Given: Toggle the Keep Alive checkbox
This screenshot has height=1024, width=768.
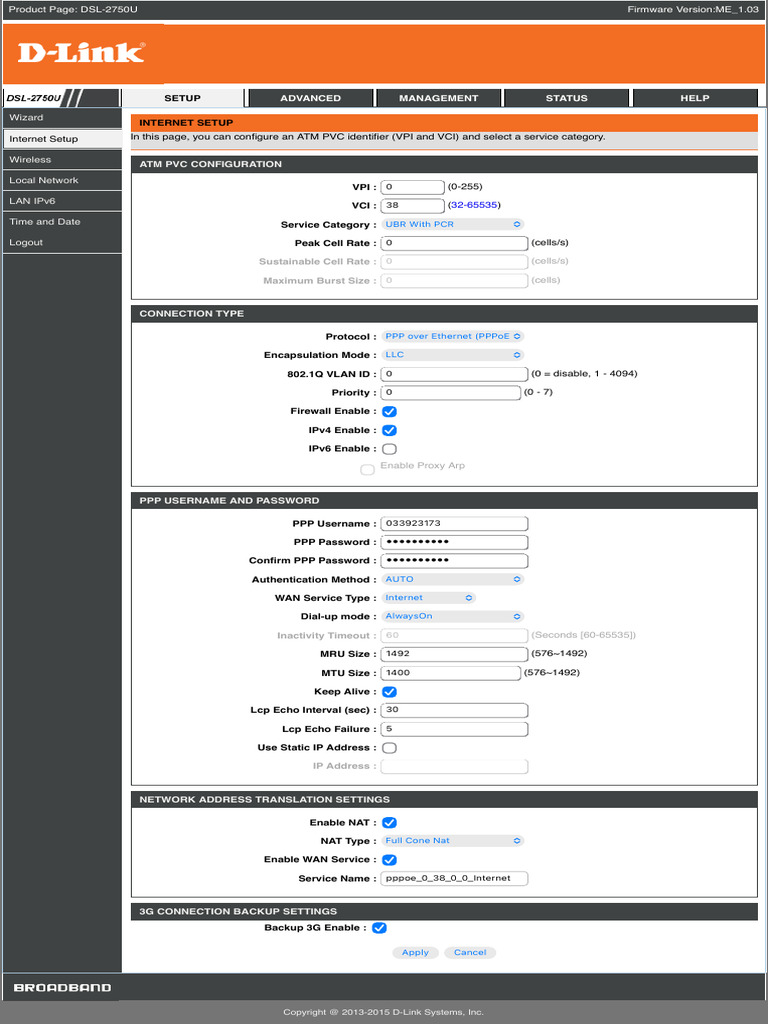Looking at the screenshot, I should coord(389,692).
